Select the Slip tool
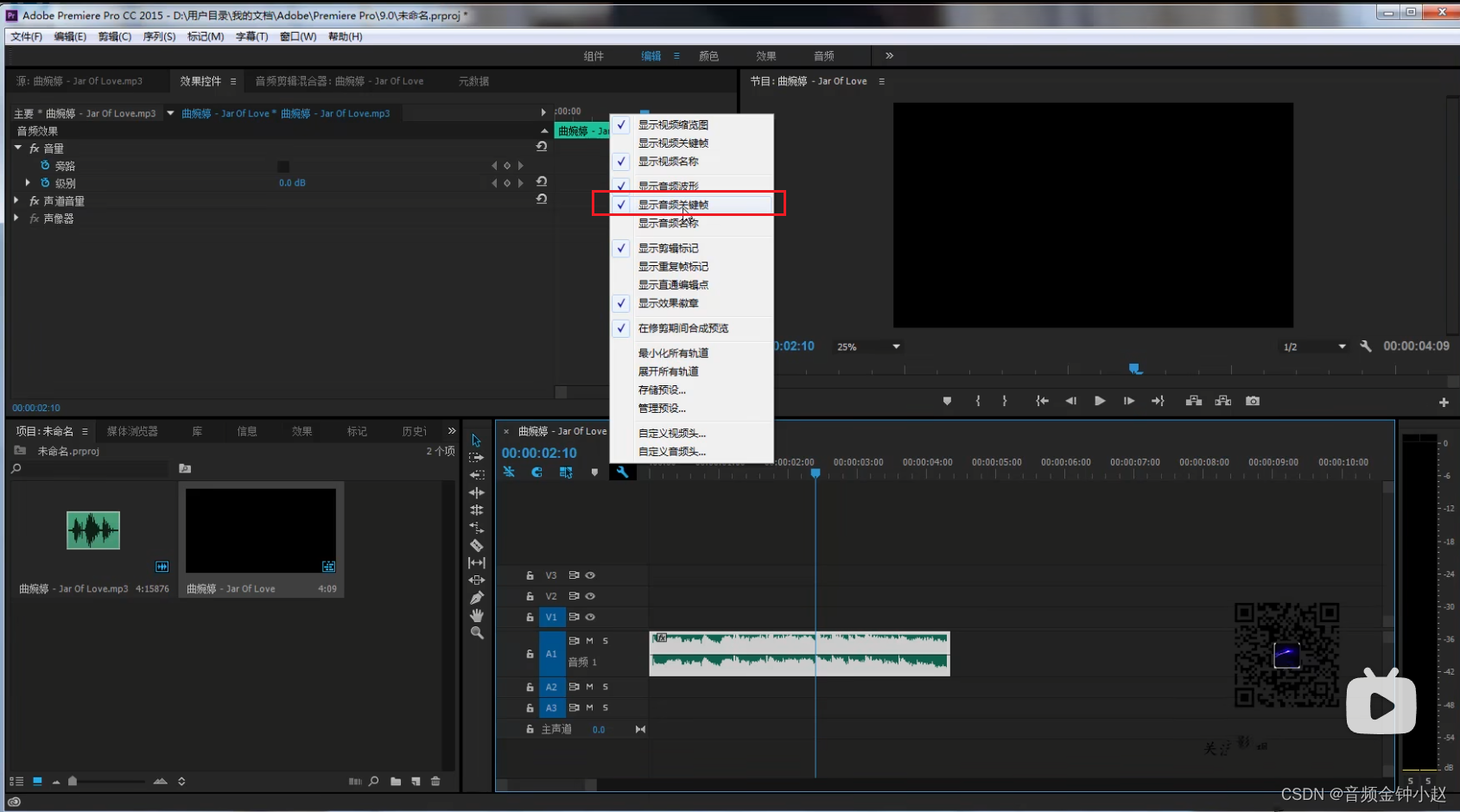The width and height of the screenshot is (1460, 812). click(x=476, y=562)
